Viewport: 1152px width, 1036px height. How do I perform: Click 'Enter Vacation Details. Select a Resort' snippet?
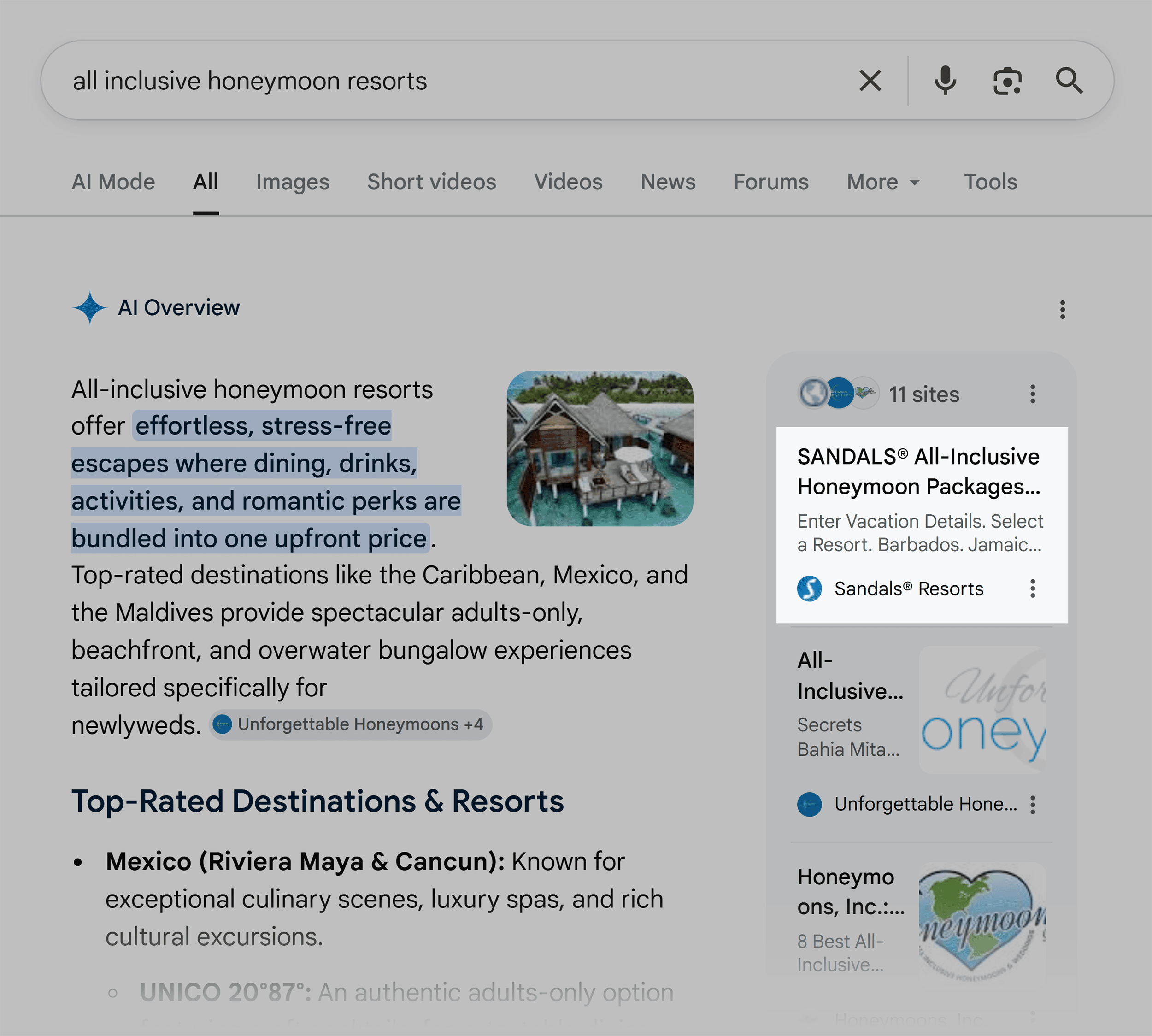[920, 533]
